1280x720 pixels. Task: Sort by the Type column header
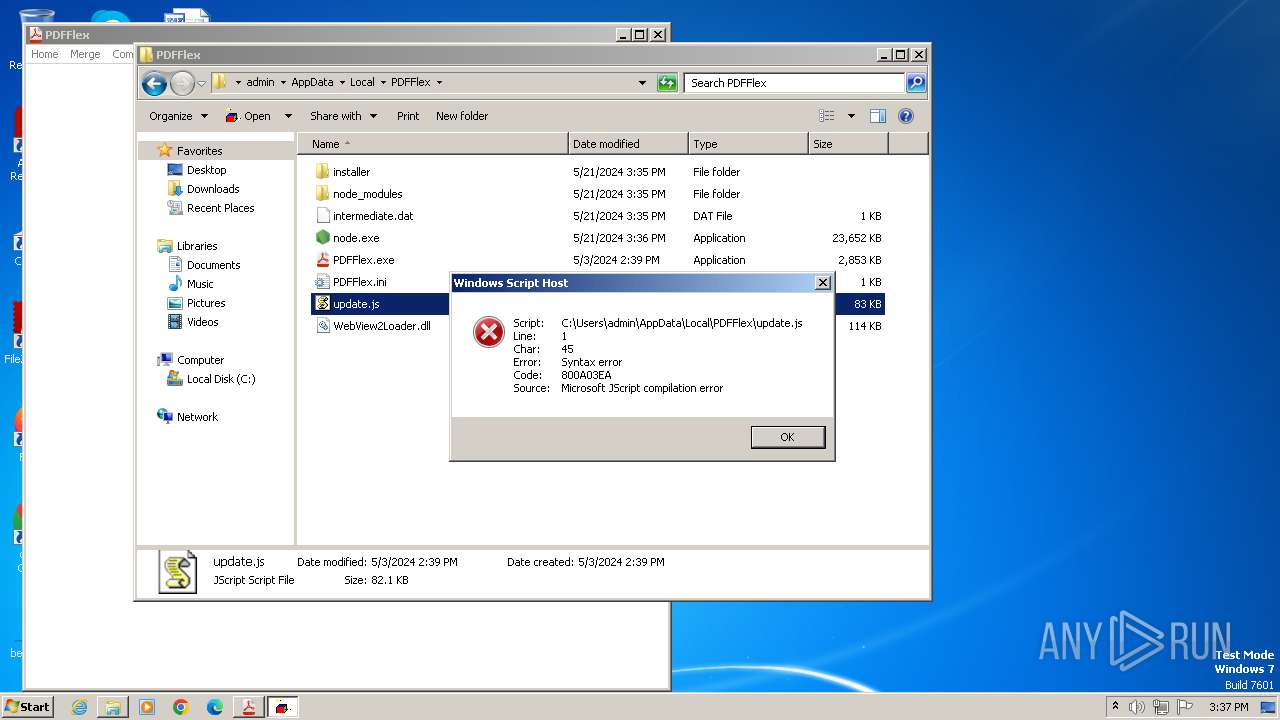[x=748, y=144]
